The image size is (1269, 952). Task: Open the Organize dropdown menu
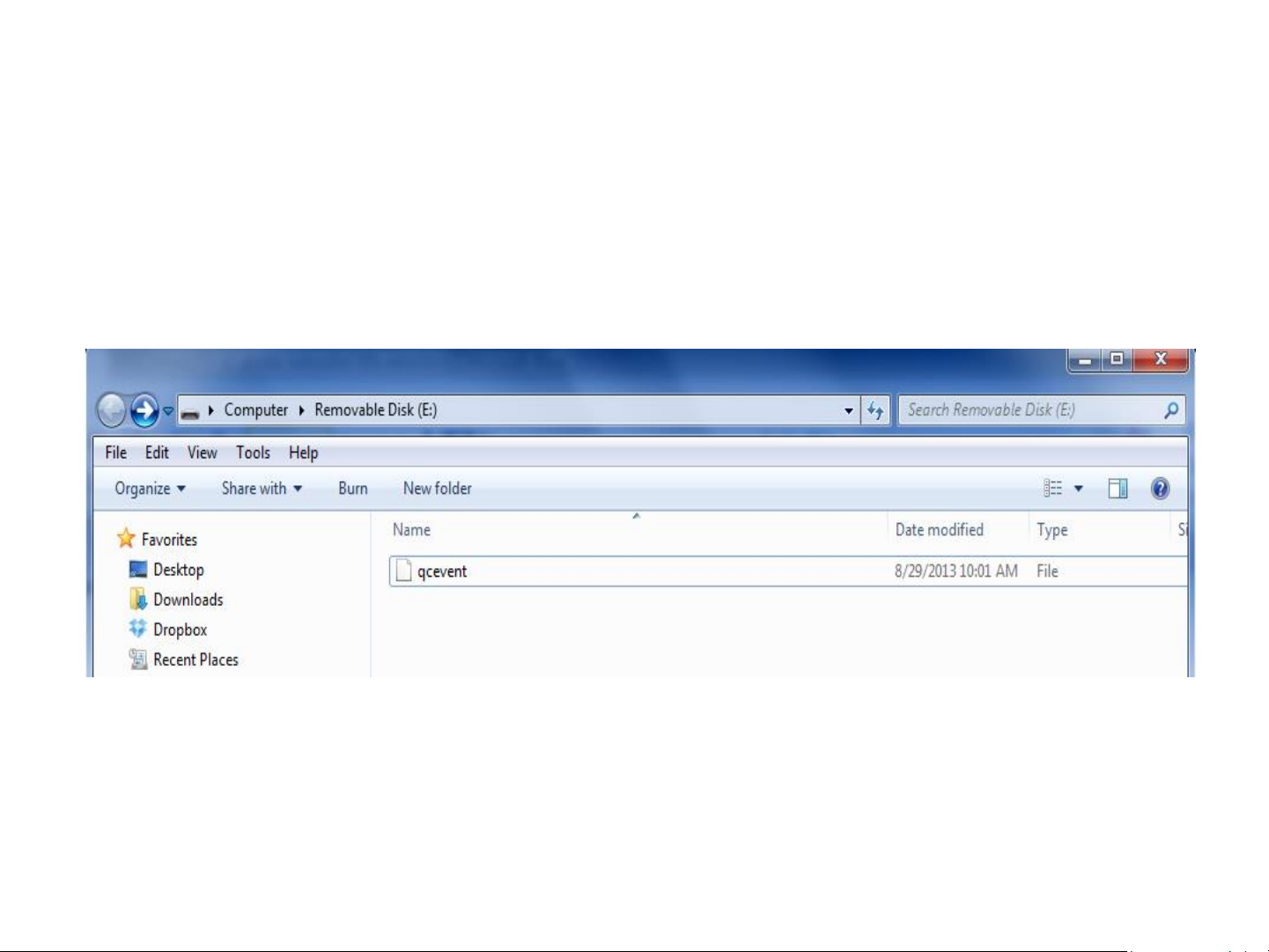coord(150,489)
